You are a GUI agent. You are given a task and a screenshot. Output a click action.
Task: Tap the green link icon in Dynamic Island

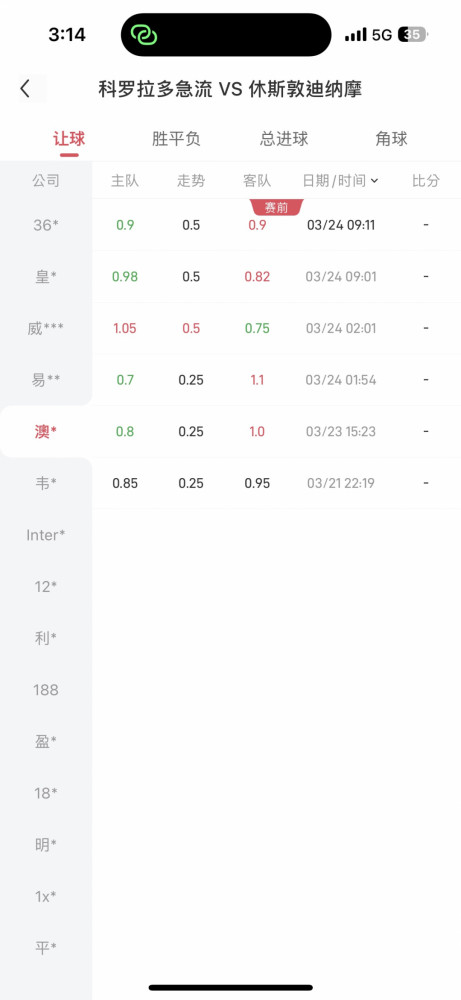pyautogui.click(x=144, y=34)
